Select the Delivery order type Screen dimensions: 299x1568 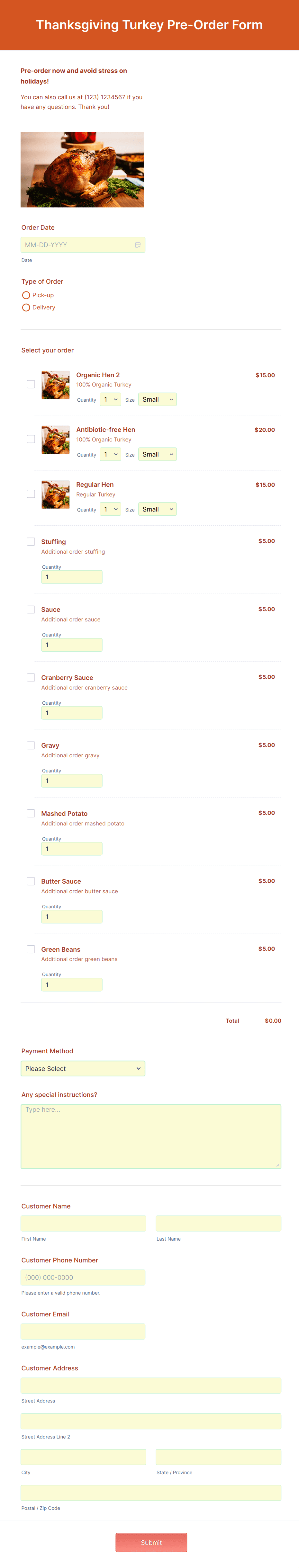click(x=26, y=307)
